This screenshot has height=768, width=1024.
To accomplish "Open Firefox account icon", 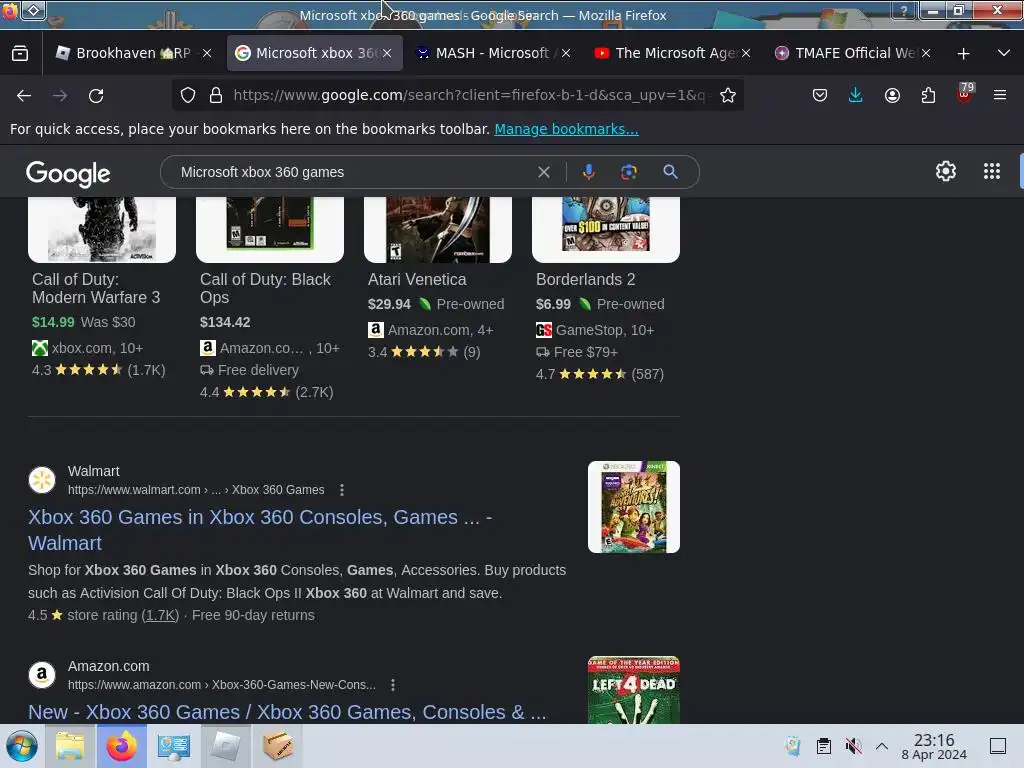I will (892, 95).
